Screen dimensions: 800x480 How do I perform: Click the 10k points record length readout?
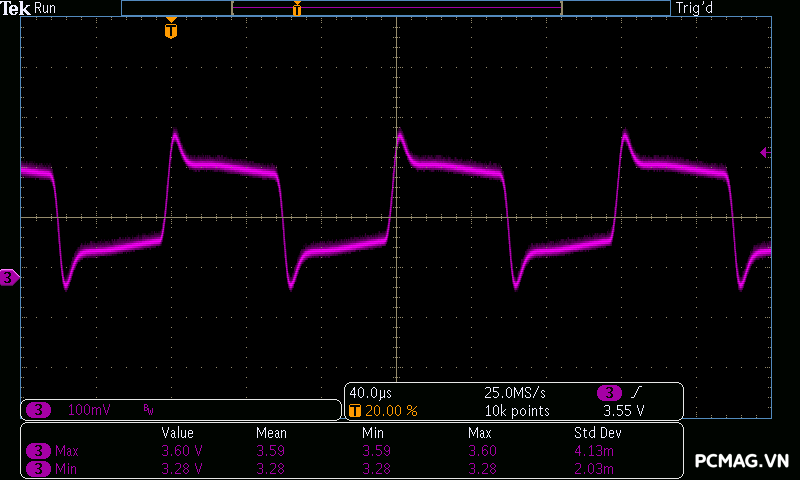click(x=516, y=410)
